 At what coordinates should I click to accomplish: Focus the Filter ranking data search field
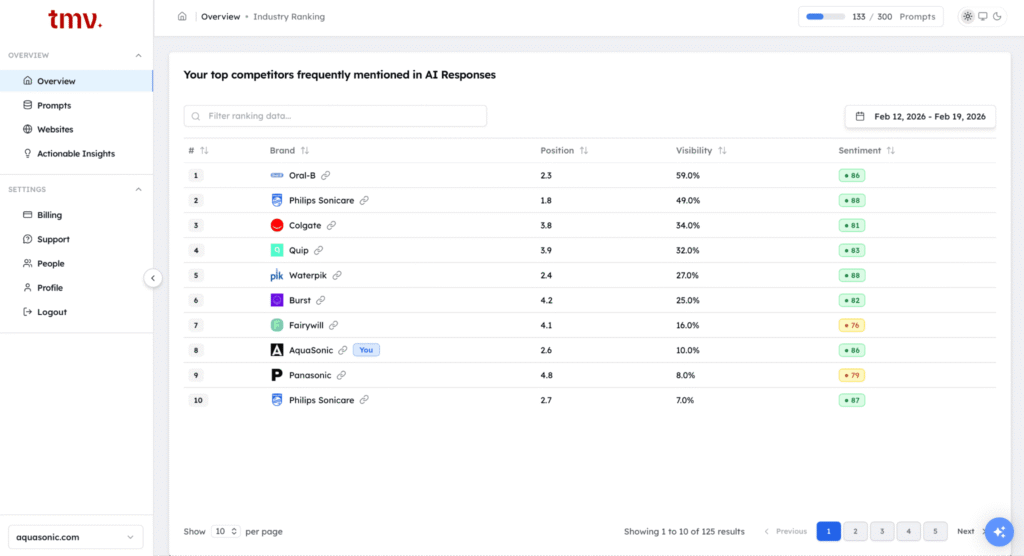335,116
